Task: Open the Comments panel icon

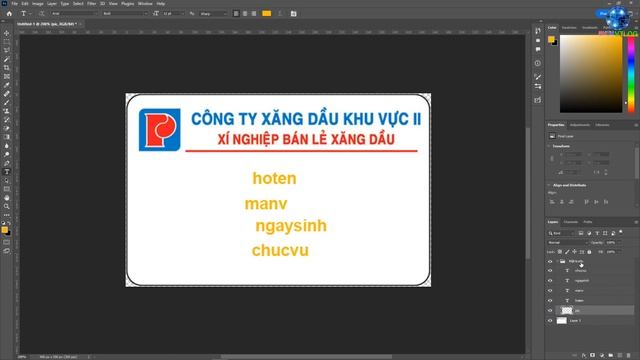Action: pos(538,49)
